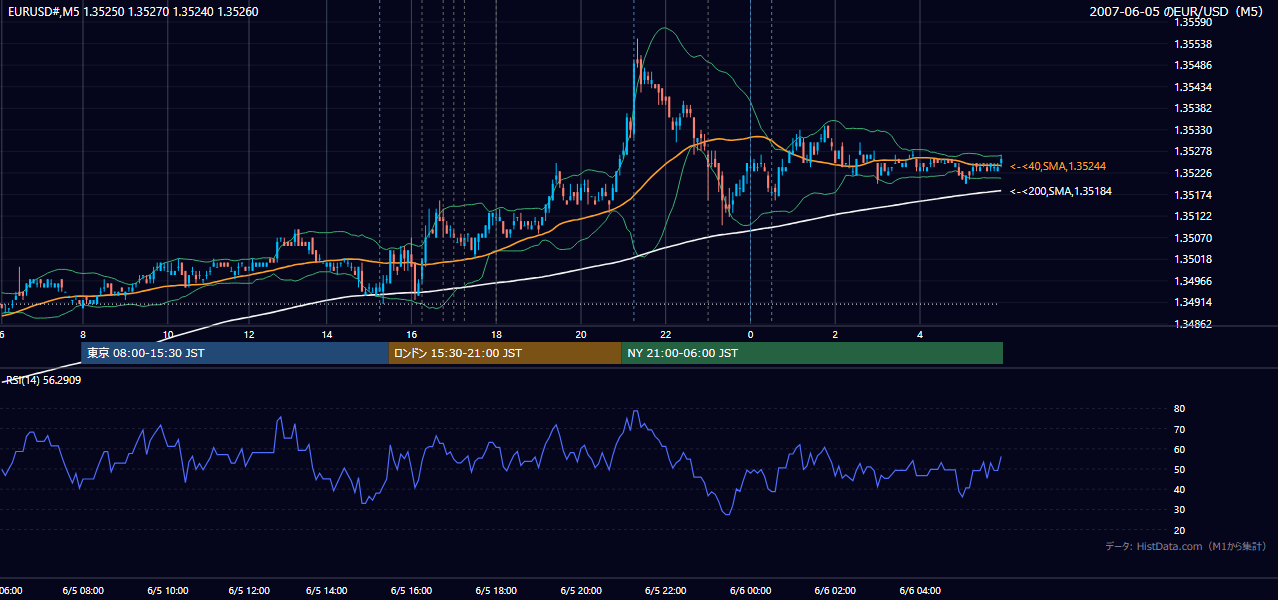Select the 1.35486 price level label

1194,66
